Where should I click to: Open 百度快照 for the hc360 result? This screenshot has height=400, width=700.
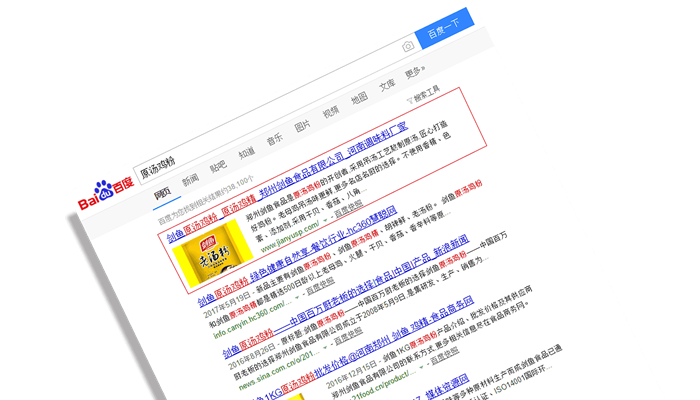click(x=320, y=286)
